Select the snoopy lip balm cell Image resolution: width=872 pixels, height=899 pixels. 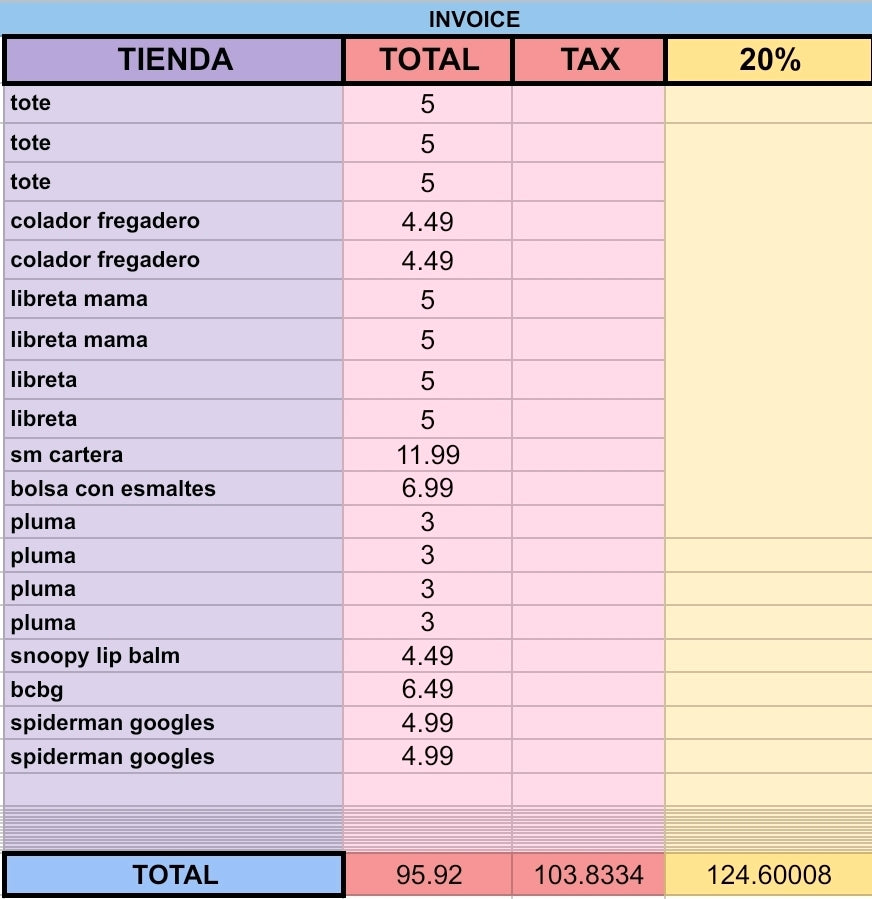(174, 656)
